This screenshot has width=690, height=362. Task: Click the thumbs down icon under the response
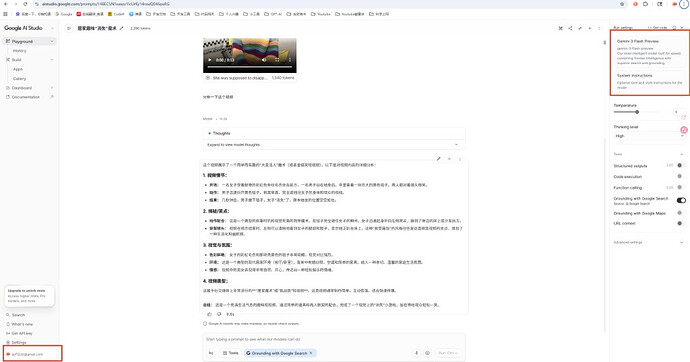219,314
